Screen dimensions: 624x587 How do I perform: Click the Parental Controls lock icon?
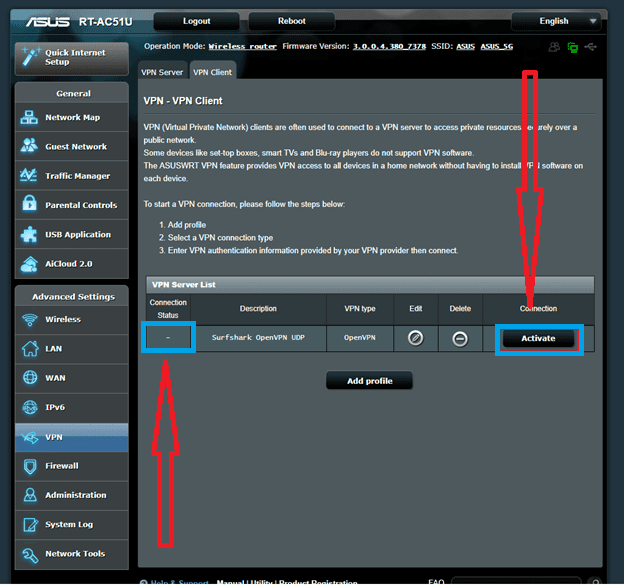(29, 203)
